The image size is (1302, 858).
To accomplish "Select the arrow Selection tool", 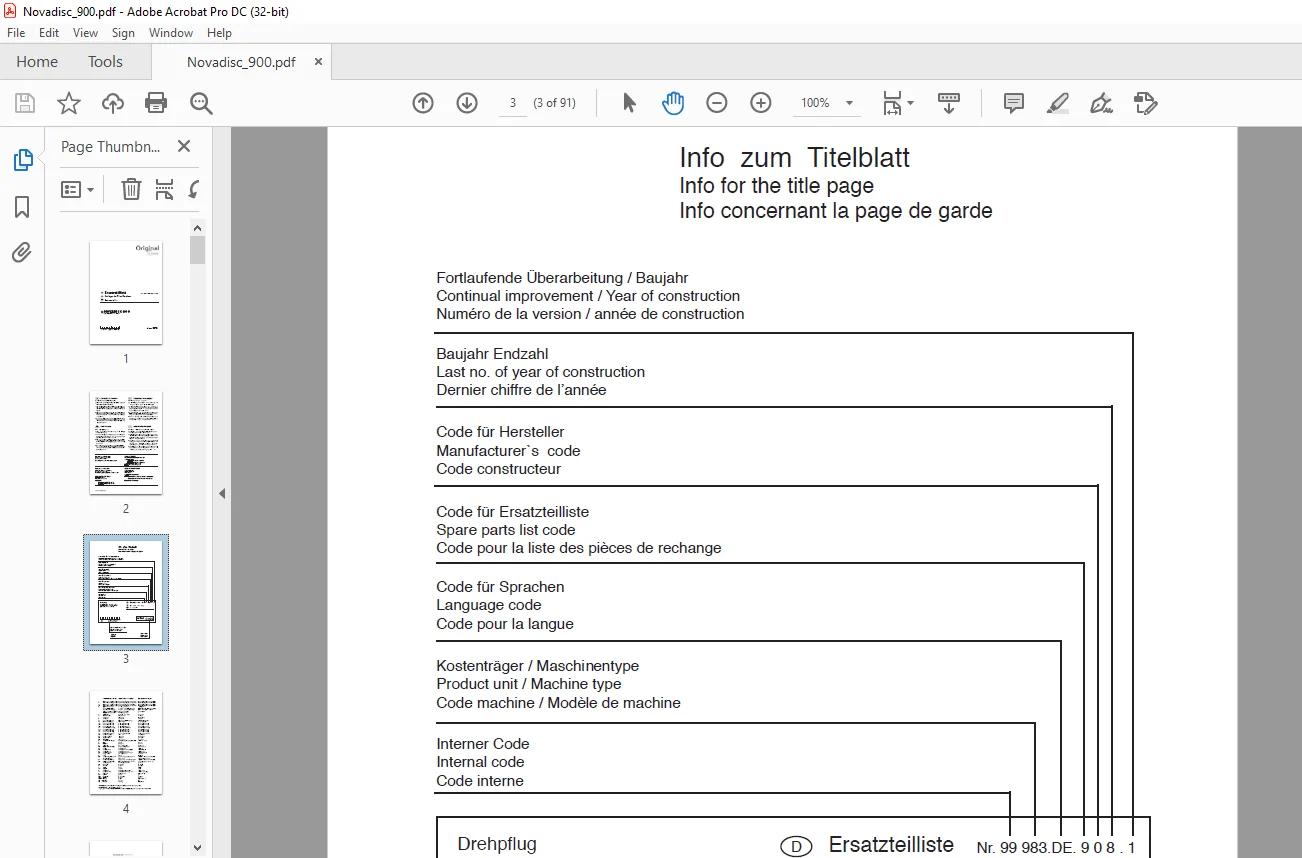I will (x=629, y=103).
